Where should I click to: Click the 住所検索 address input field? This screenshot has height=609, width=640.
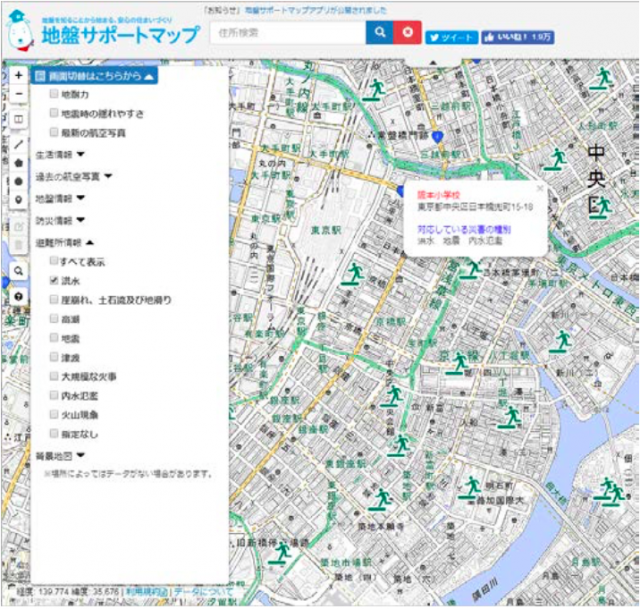pyautogui.click(x=287, y=33)
